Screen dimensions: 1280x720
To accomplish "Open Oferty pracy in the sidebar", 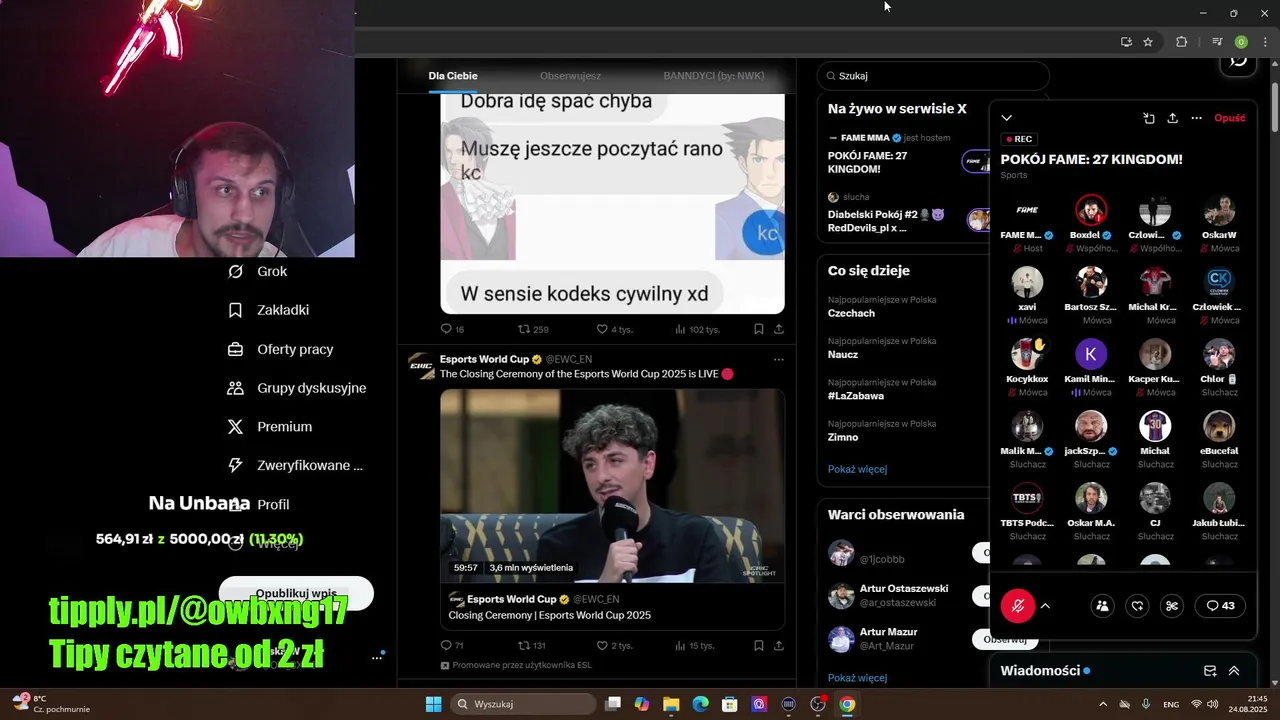I will point(281,349).
